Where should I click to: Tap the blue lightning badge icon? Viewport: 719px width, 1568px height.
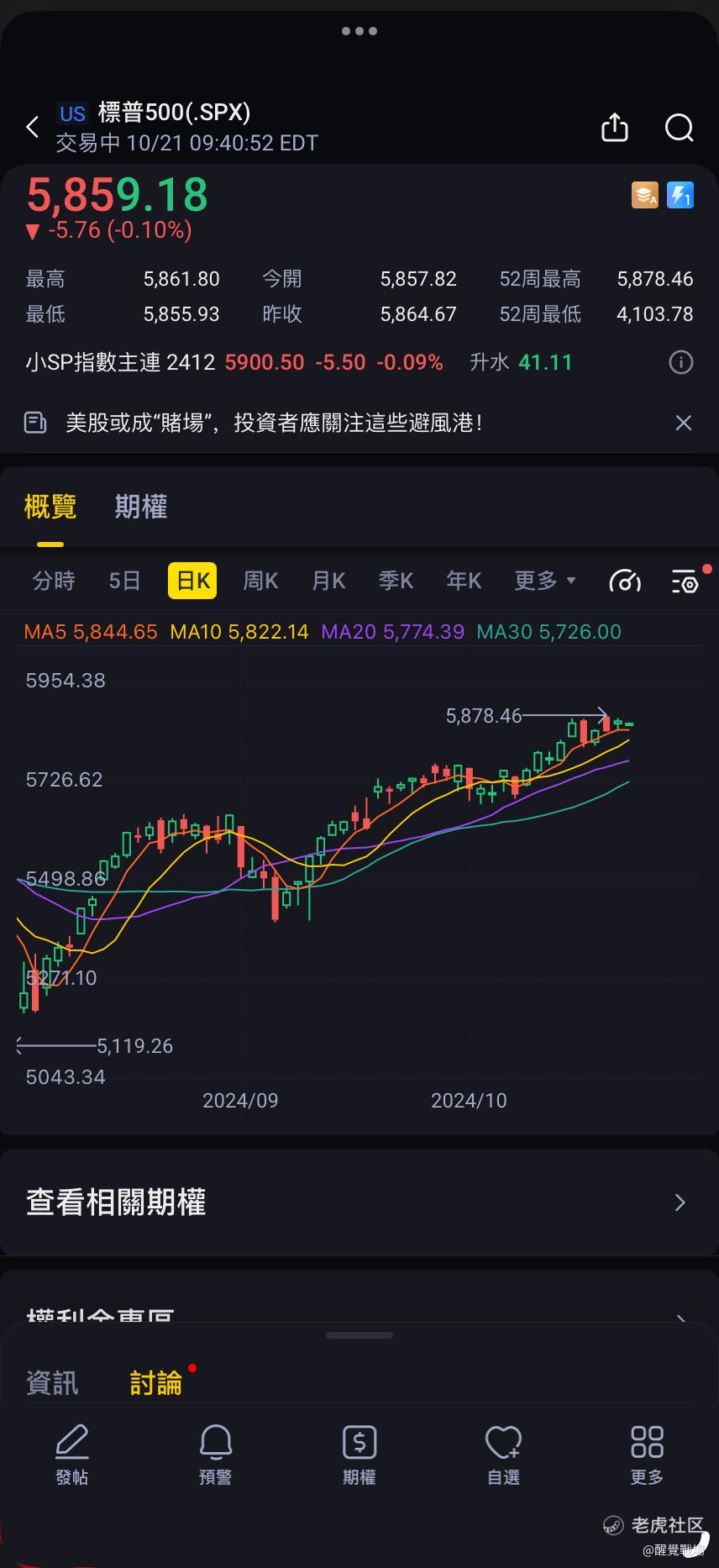click(680, 195)
